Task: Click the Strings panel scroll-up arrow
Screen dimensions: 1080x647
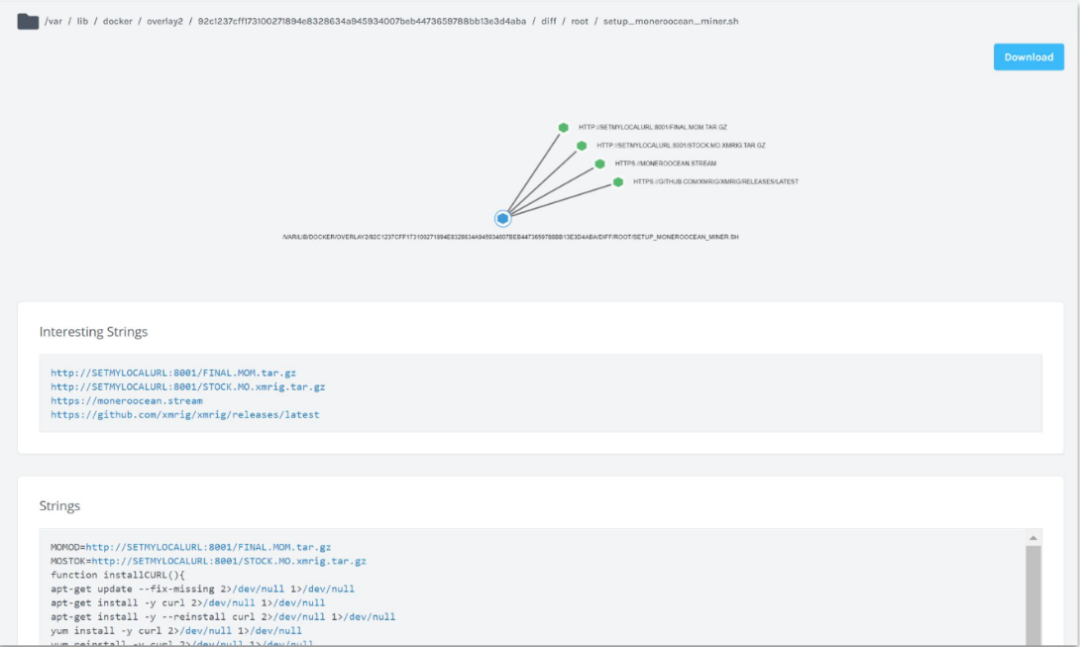Action: pos(1032,538)
